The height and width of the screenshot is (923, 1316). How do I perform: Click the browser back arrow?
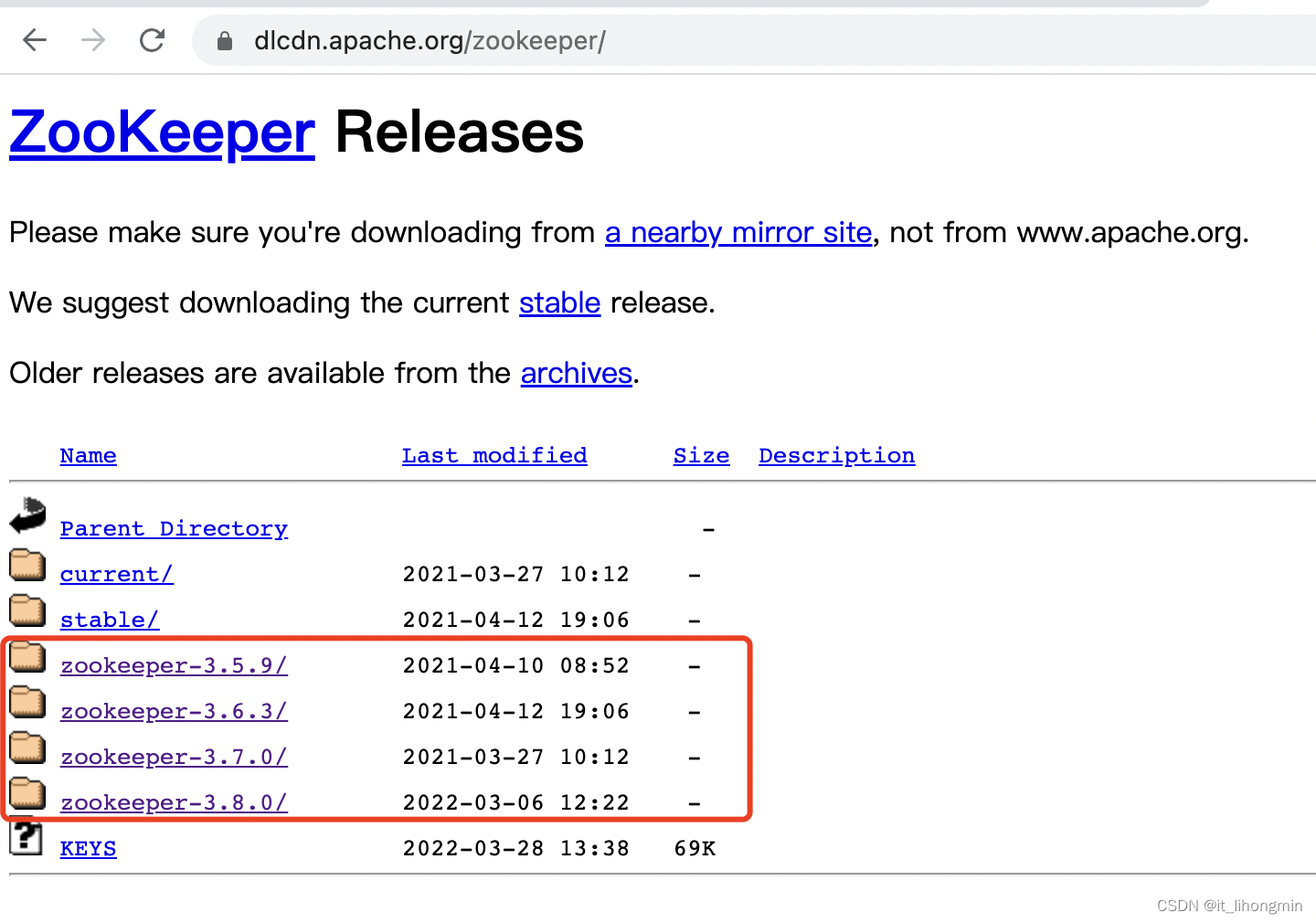35,40
